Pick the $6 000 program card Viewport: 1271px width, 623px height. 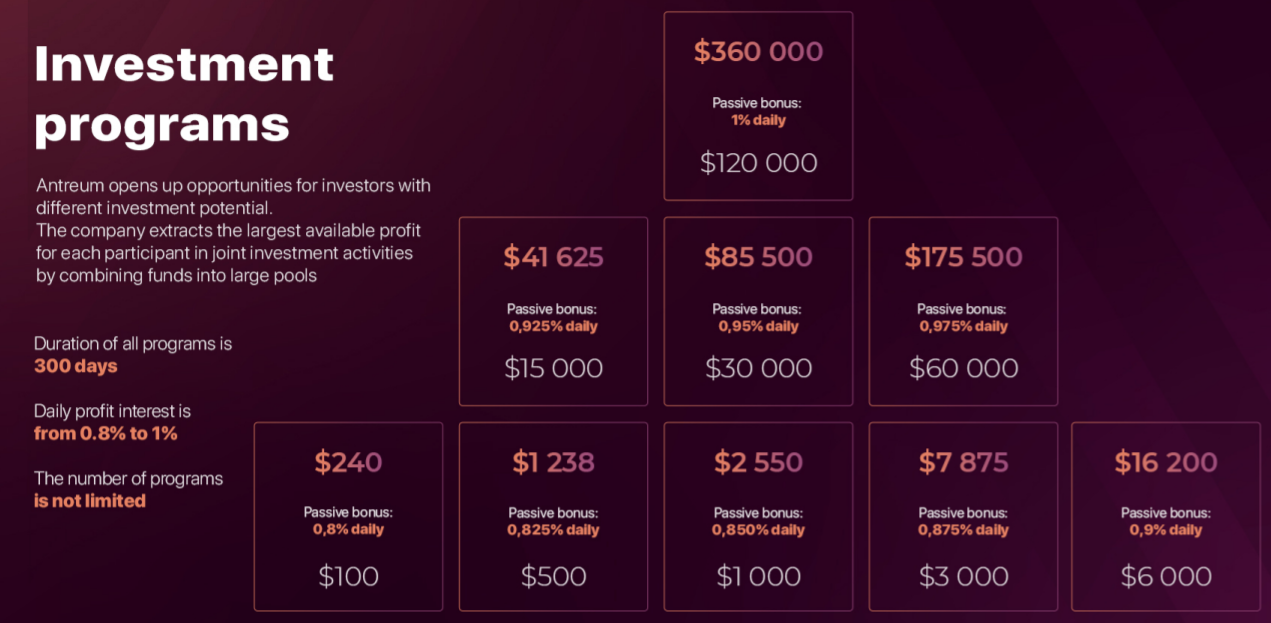[1166, 516]
